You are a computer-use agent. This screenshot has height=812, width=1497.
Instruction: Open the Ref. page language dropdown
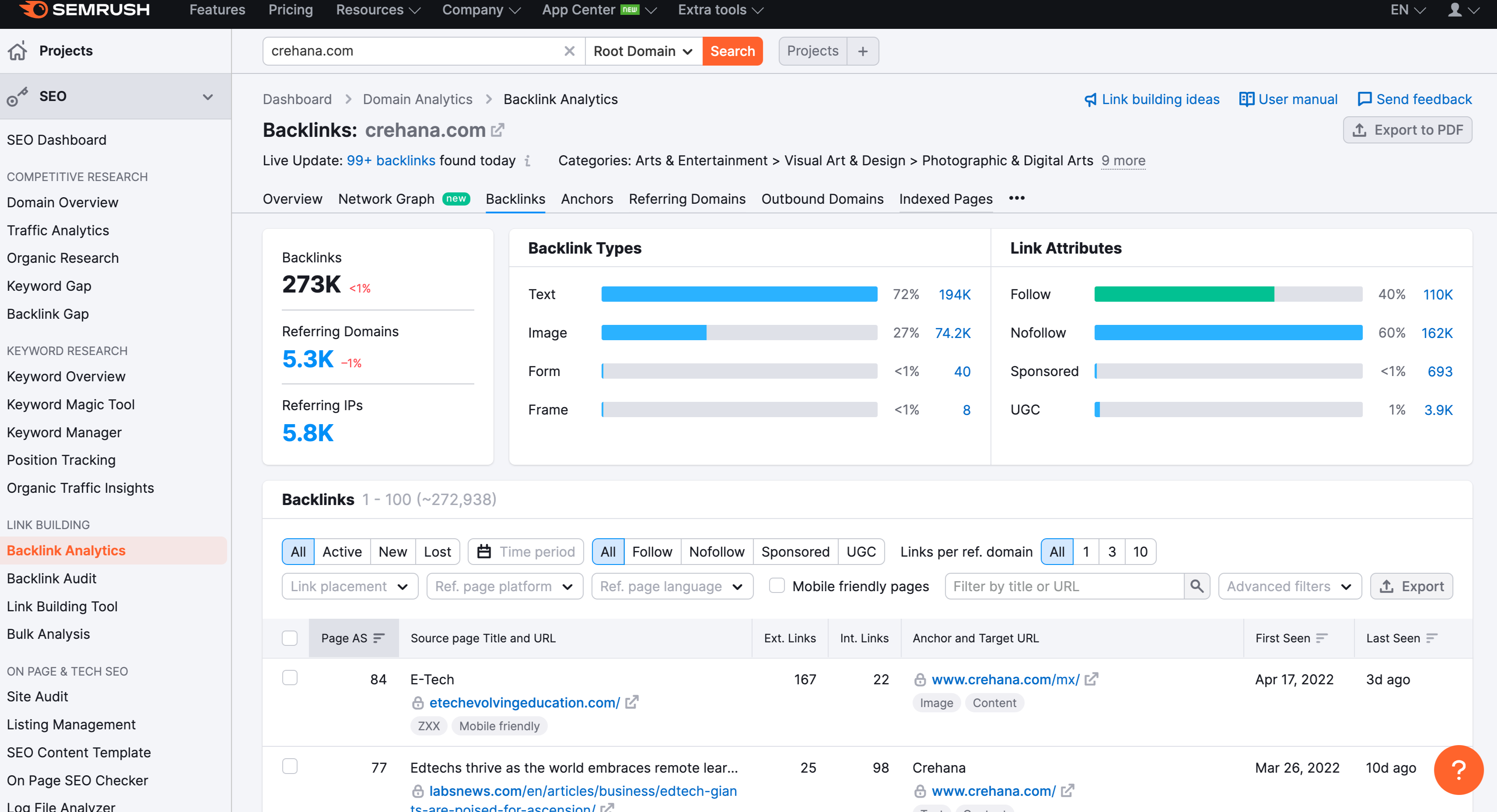[x=672, y=586]
